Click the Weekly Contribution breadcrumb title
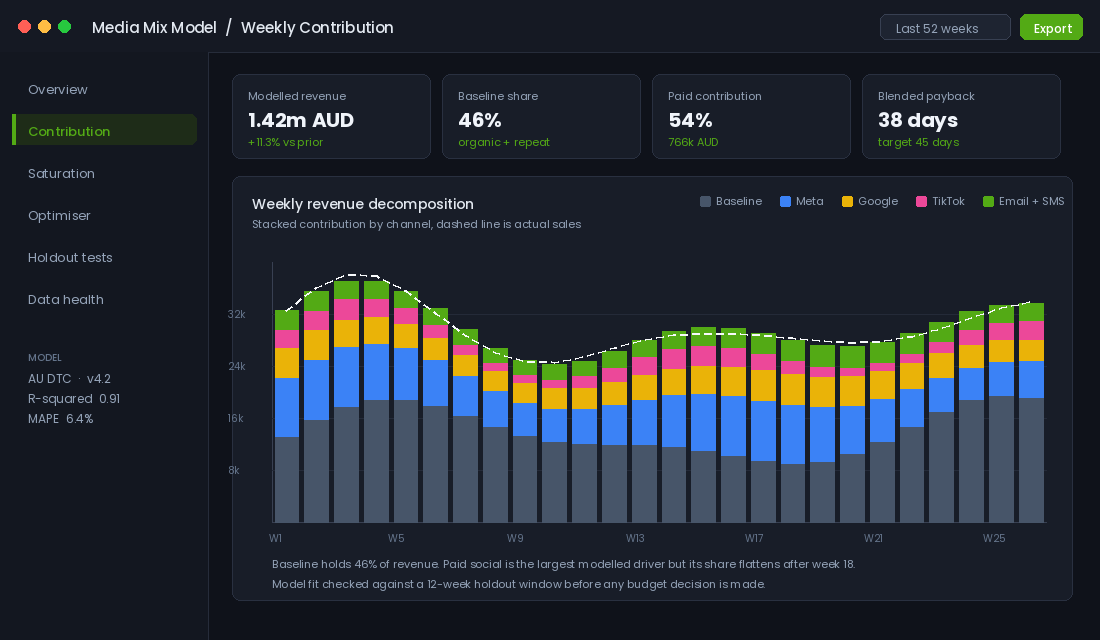 point(317,27)
